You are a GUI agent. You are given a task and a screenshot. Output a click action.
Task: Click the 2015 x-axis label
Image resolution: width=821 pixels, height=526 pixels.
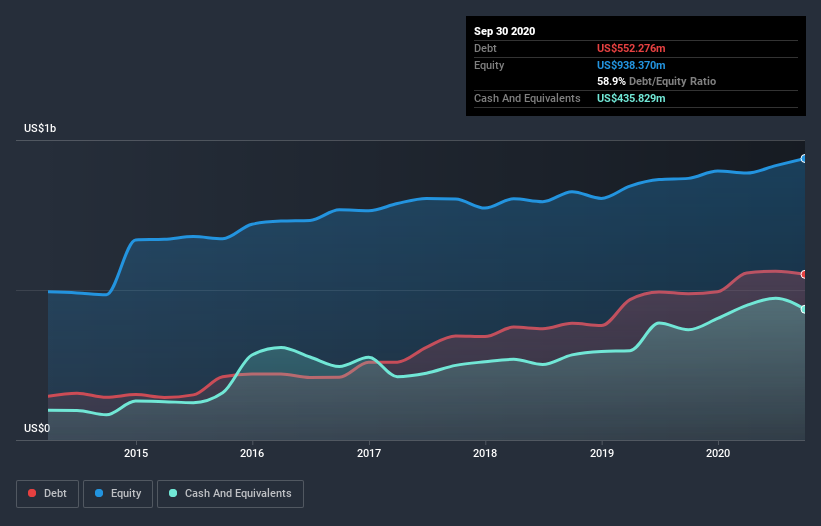[136, 453]
